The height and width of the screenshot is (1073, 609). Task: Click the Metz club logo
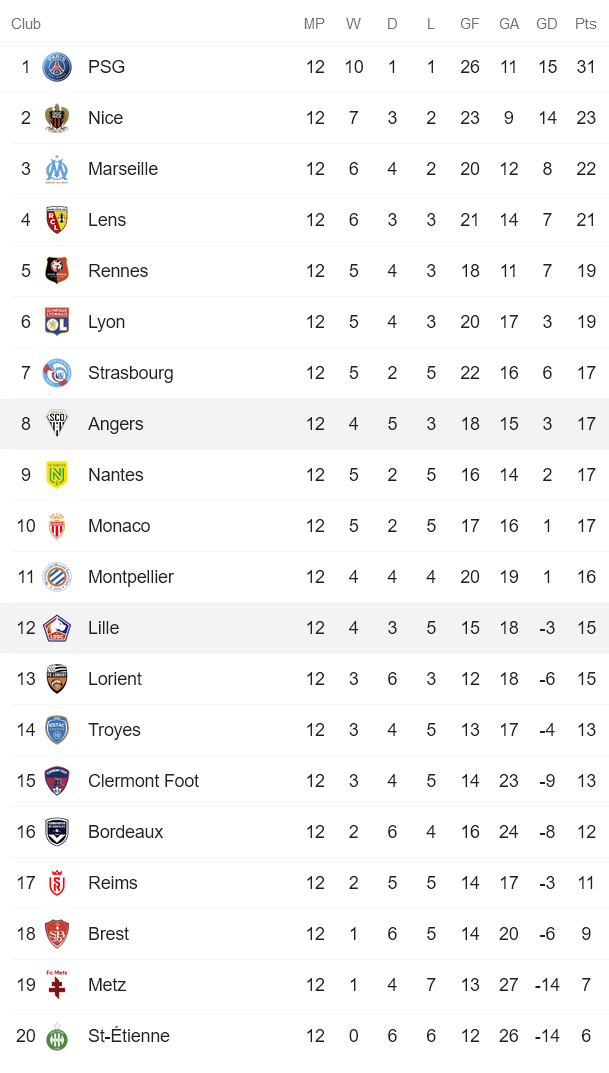[x=57, y=985]
